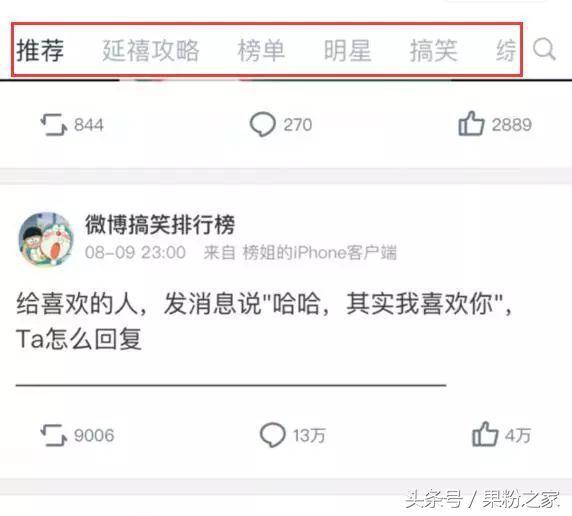
Task: Switch to the 推荐 tab
Action: click(x=40, y=50)
